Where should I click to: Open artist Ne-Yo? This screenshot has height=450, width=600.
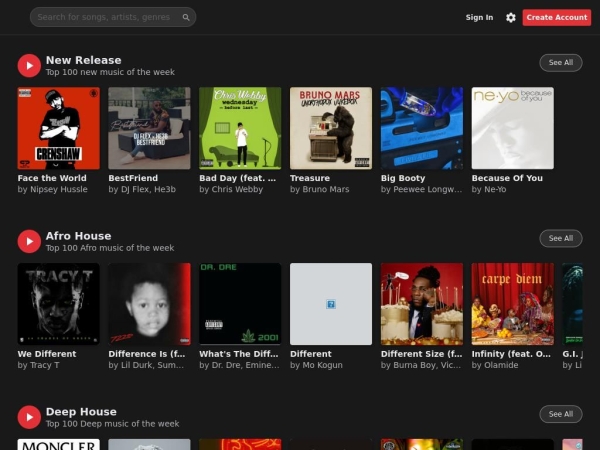click(489, 189)
